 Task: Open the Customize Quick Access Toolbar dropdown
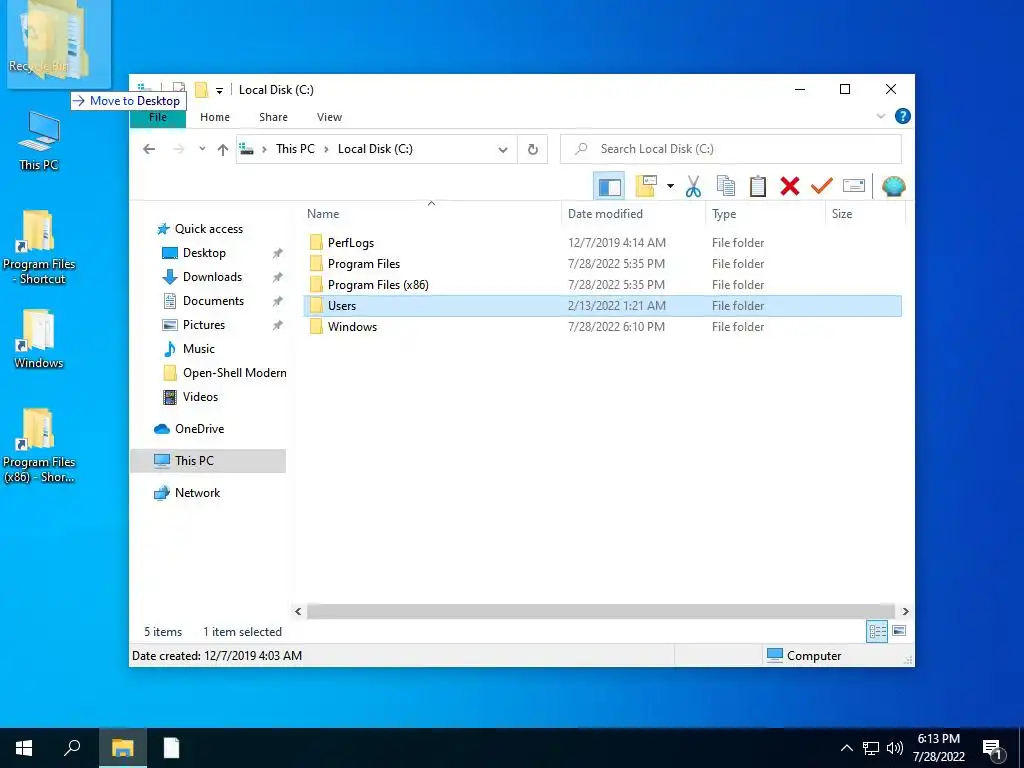(219, 91)
